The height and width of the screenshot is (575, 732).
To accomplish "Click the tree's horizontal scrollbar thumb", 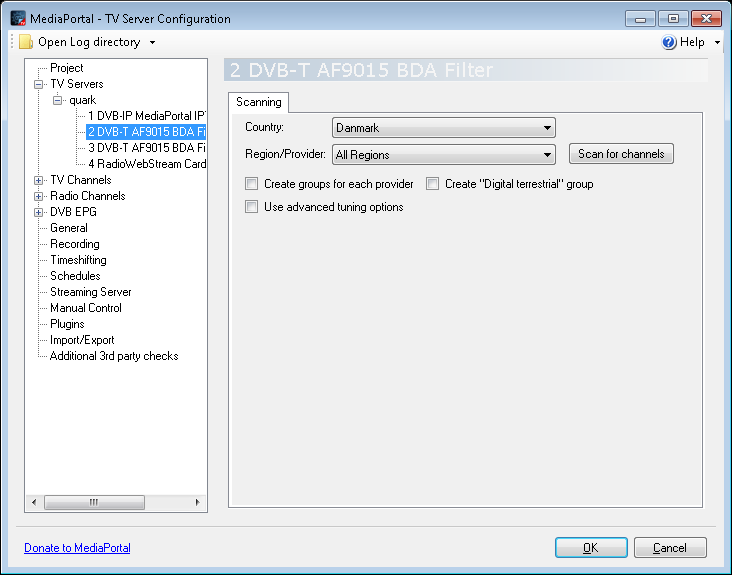I will pos(94,502).
